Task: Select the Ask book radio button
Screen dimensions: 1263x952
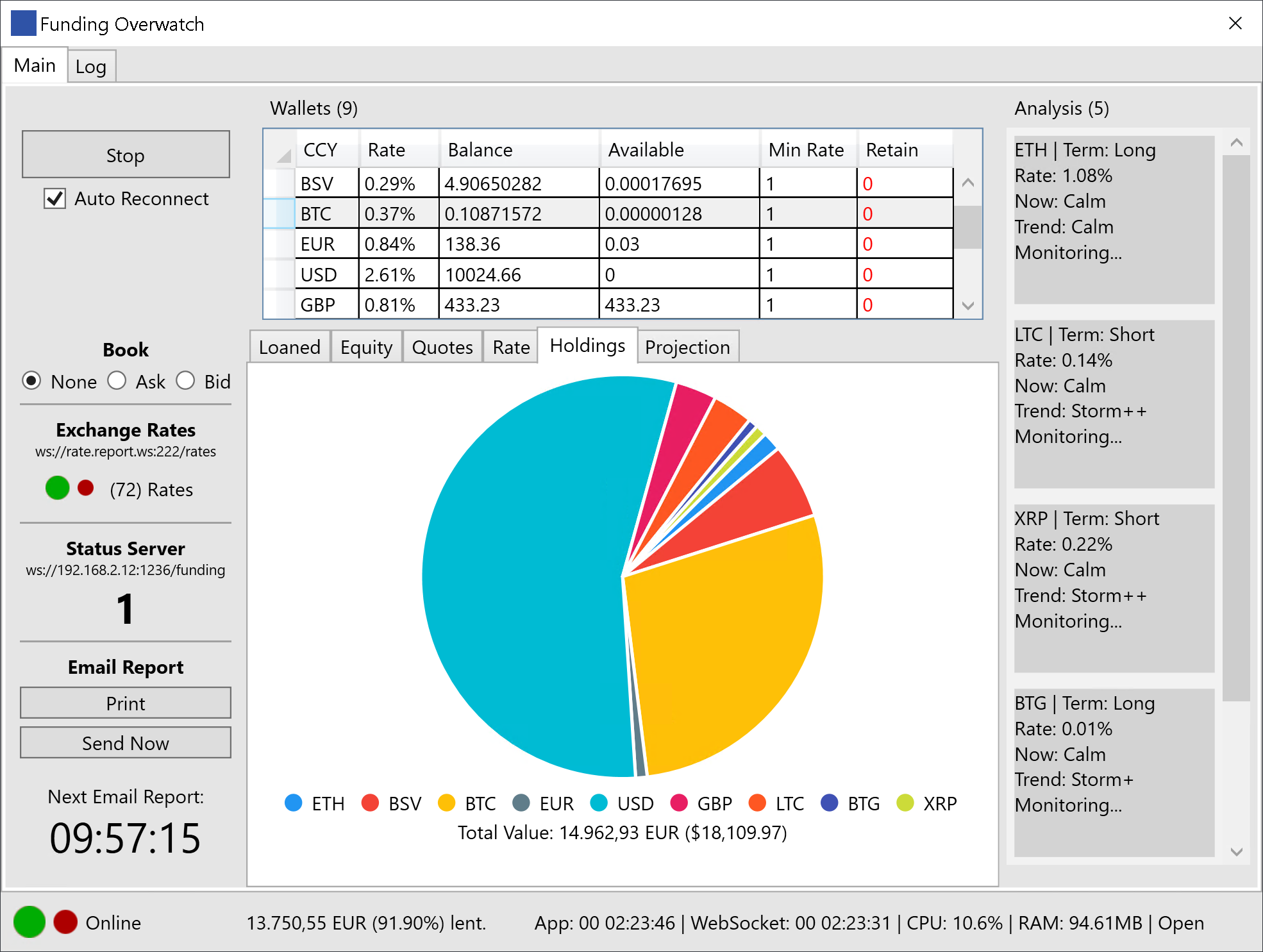Action: pos(117,381)
